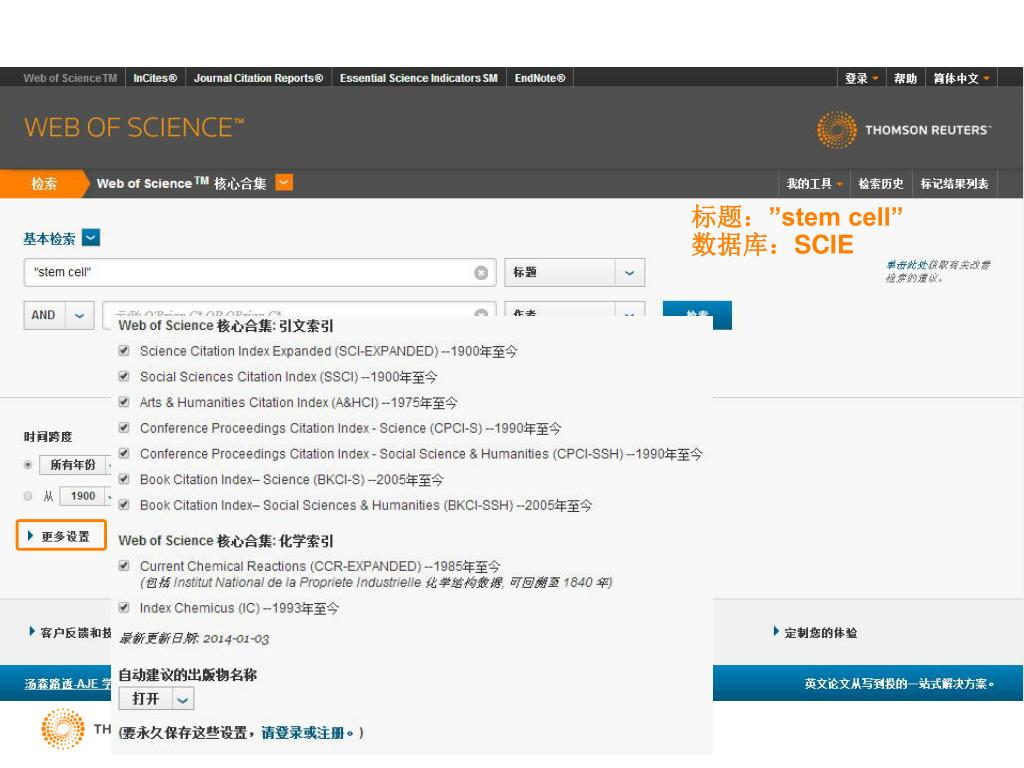Clear the "stem cell" search field
This screenshot has height=768, width=1024.
(x=481, y=272)
